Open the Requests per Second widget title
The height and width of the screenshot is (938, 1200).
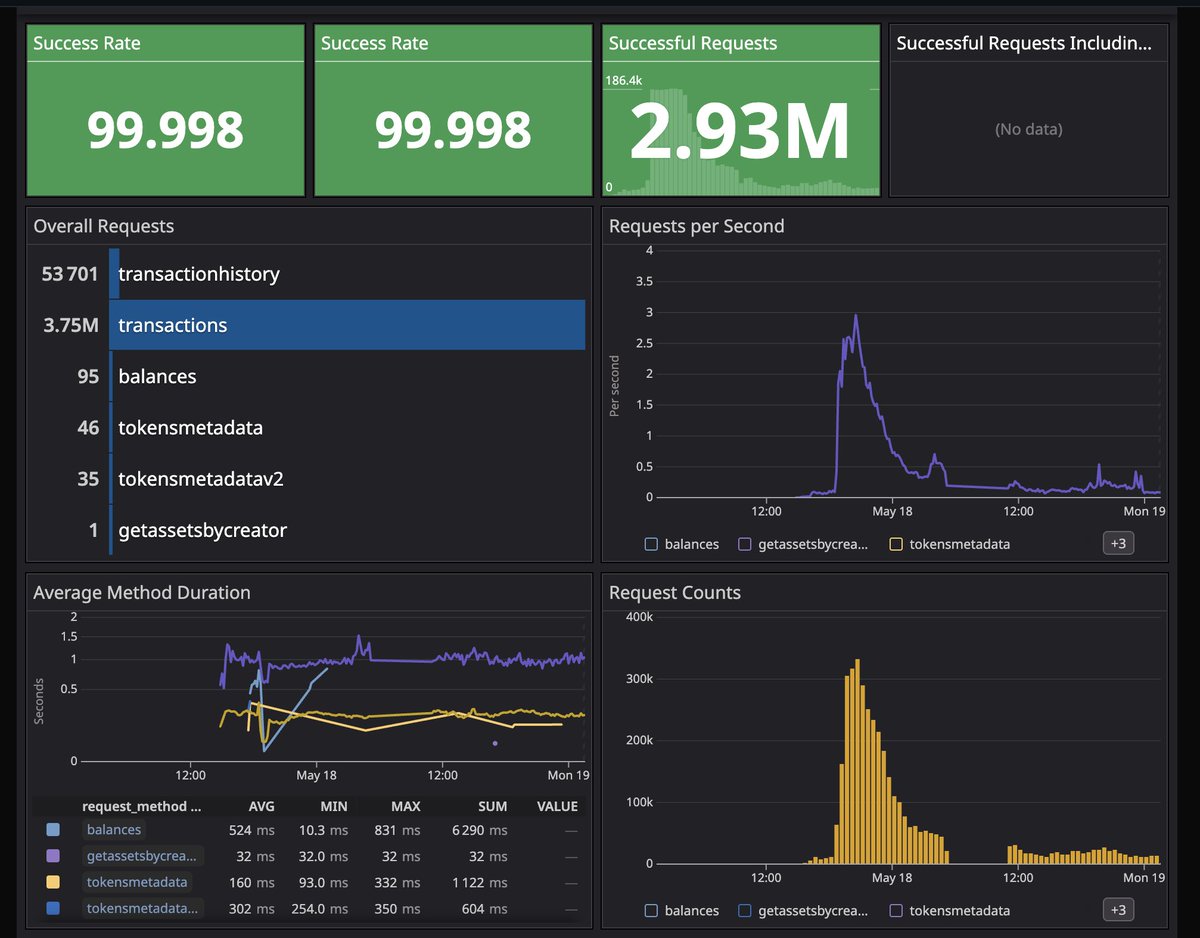[697, 226]
